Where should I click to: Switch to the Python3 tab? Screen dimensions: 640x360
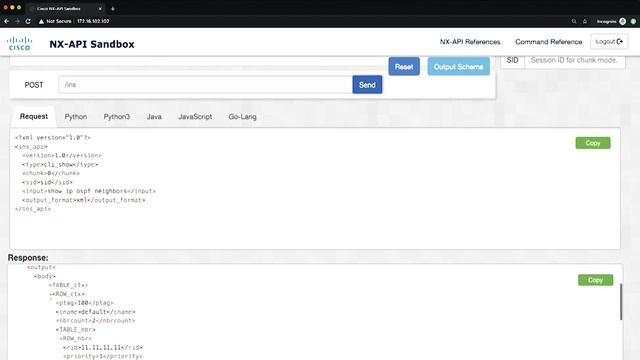[x=116, y=117]
